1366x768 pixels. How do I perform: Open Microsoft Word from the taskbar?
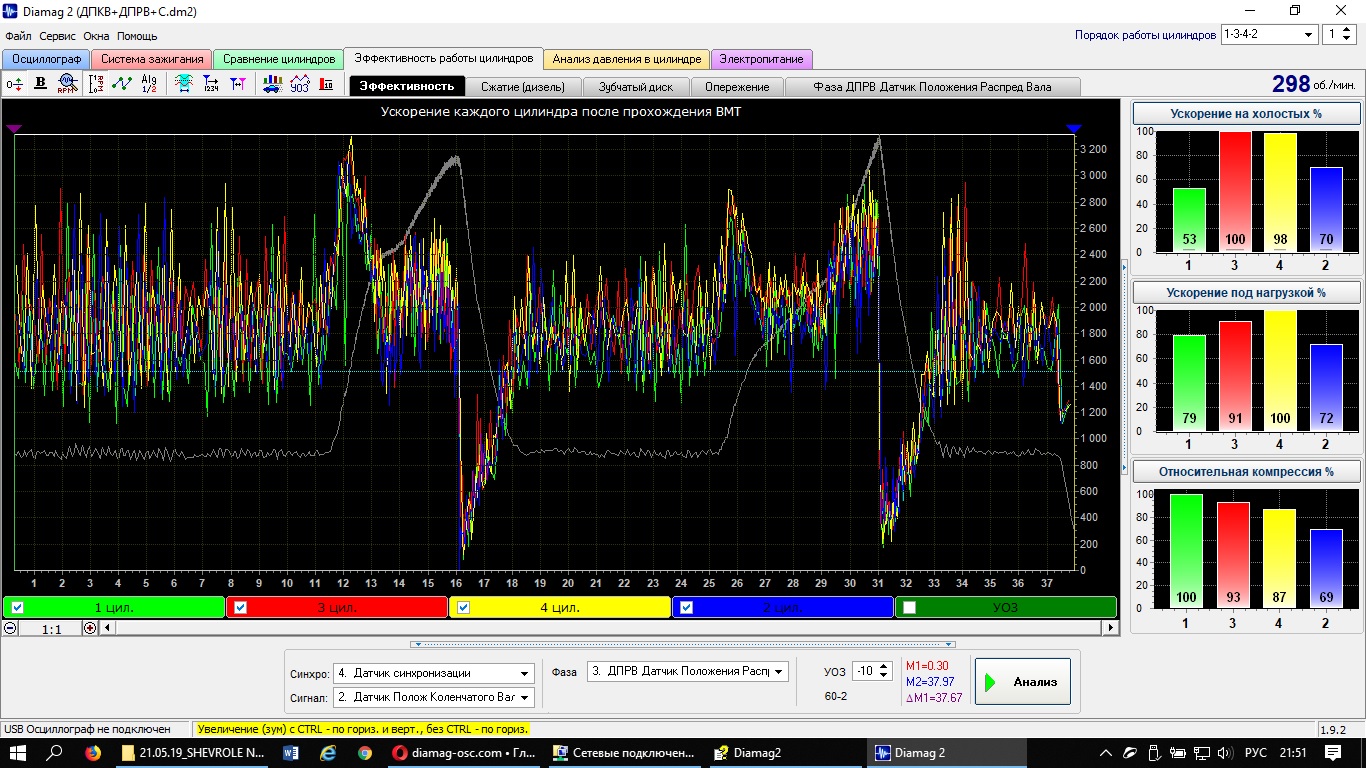tap(291, 753)
